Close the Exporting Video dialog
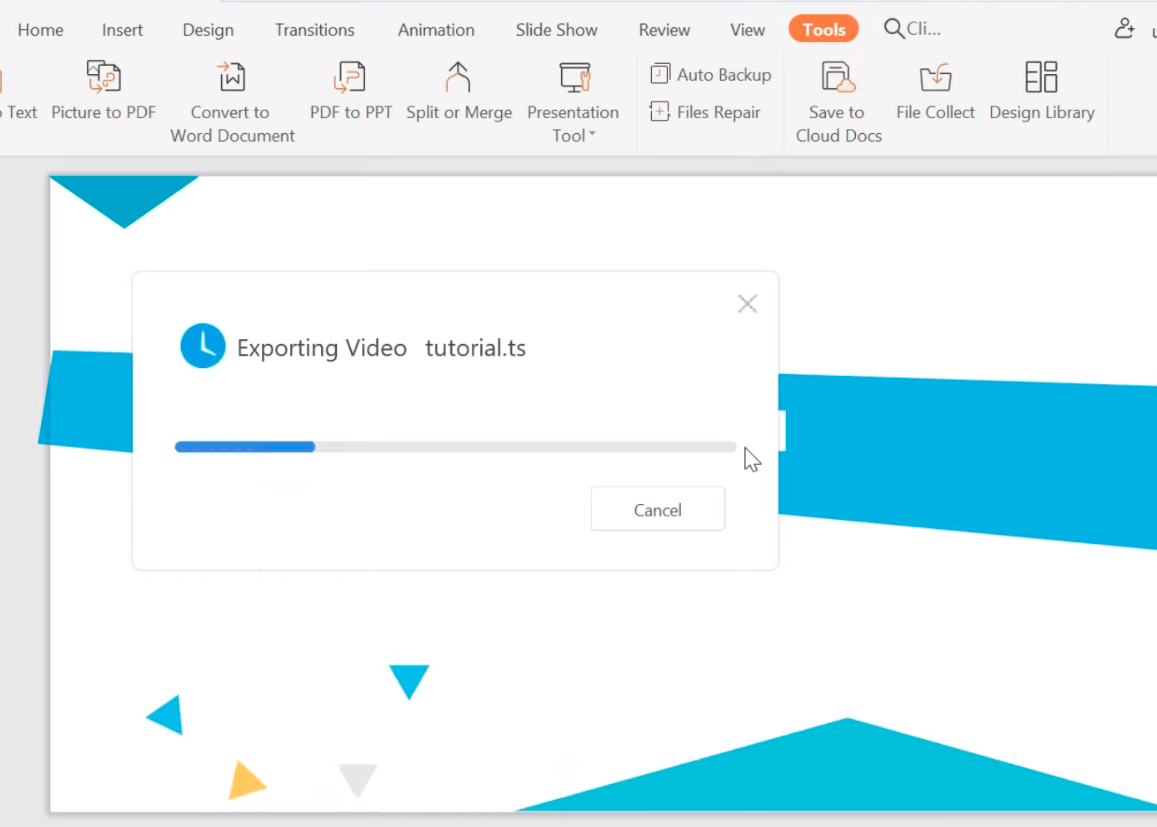1157x827 pixels. click(x=747, y=303)
